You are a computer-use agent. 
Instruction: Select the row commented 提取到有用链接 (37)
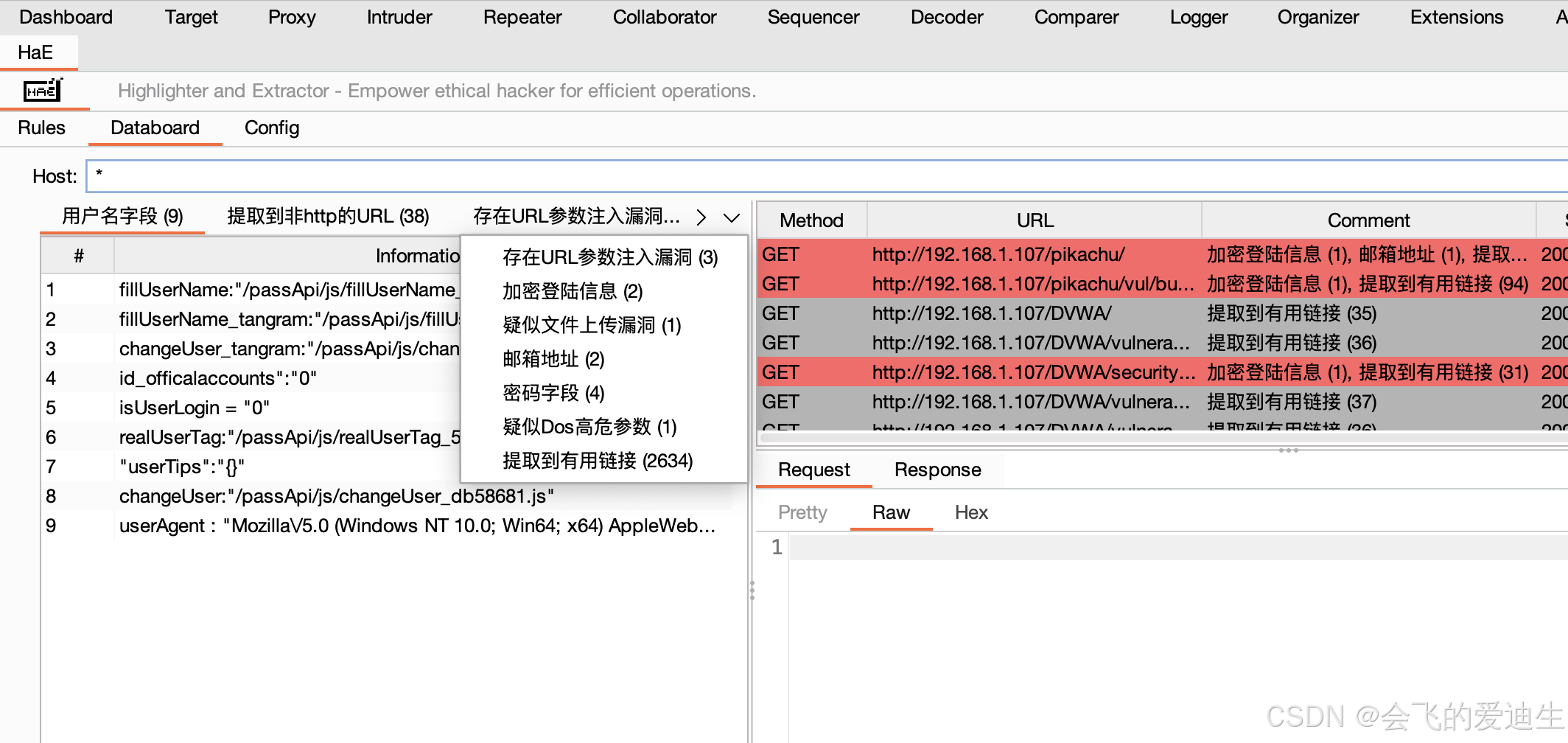[x=1163, y=402]
